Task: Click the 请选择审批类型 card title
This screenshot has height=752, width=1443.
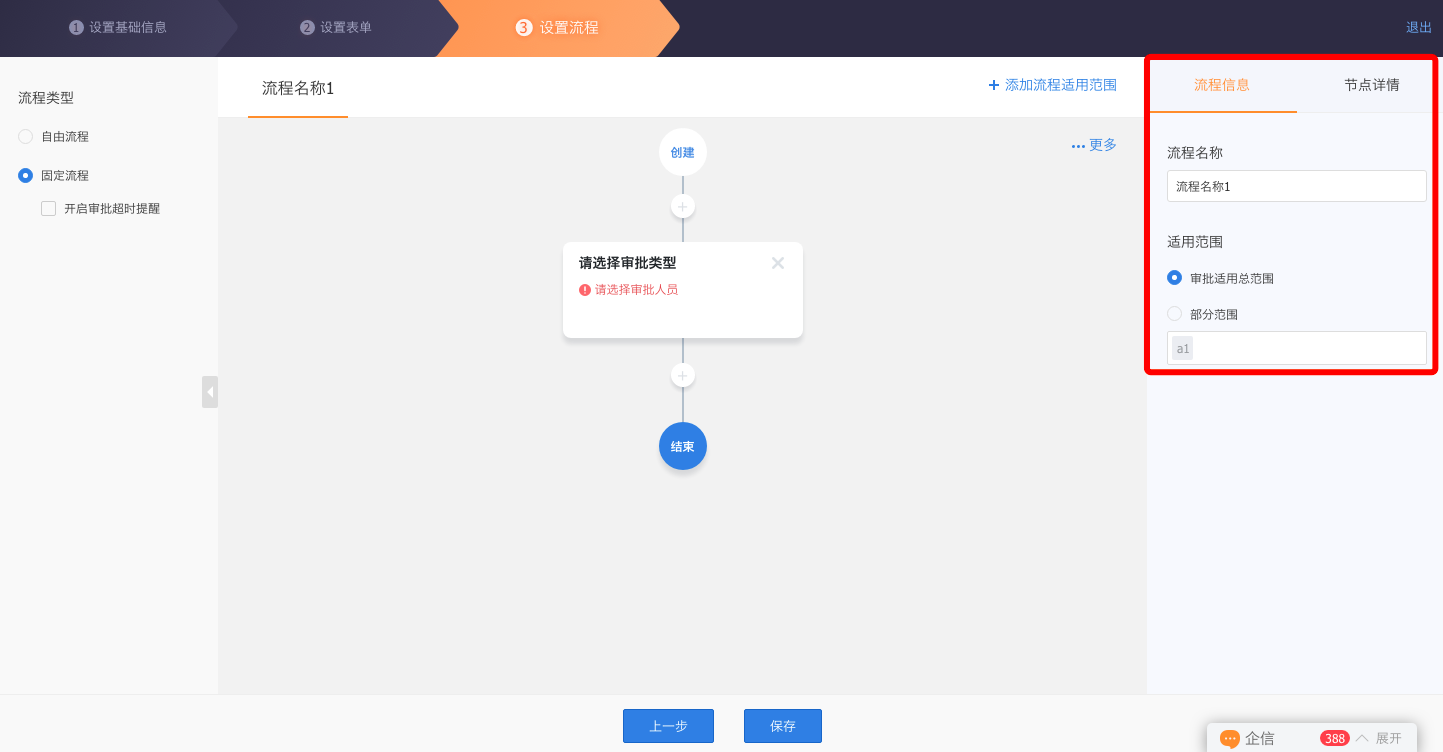Action: tap(628, 263)
